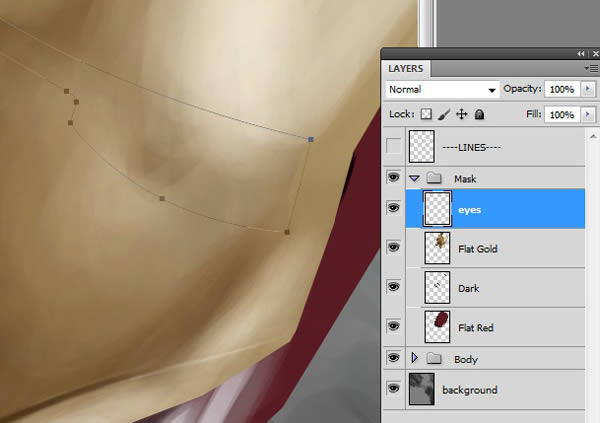Select the Dark layer name
This screenshot has width=600, height=423.
(468, 288)
